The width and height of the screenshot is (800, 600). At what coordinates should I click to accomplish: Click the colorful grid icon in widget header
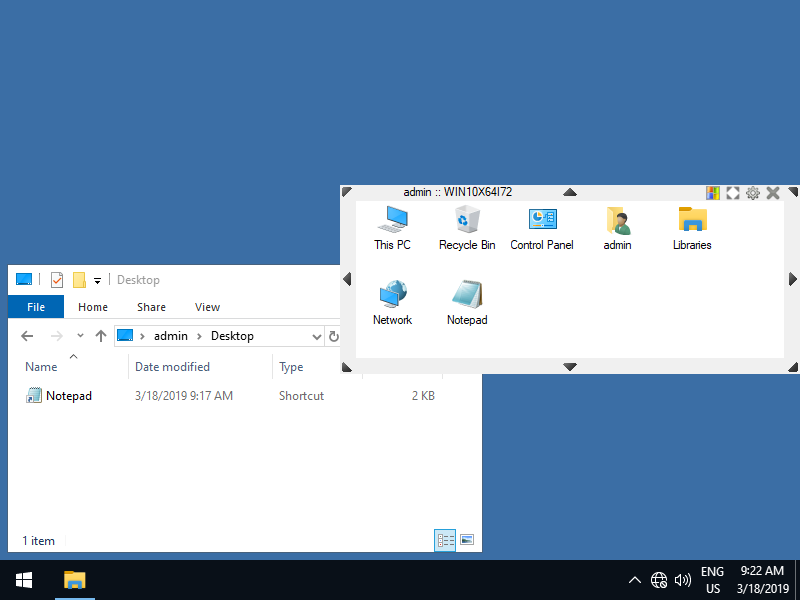pyautogui.click(x=713, y=193)
